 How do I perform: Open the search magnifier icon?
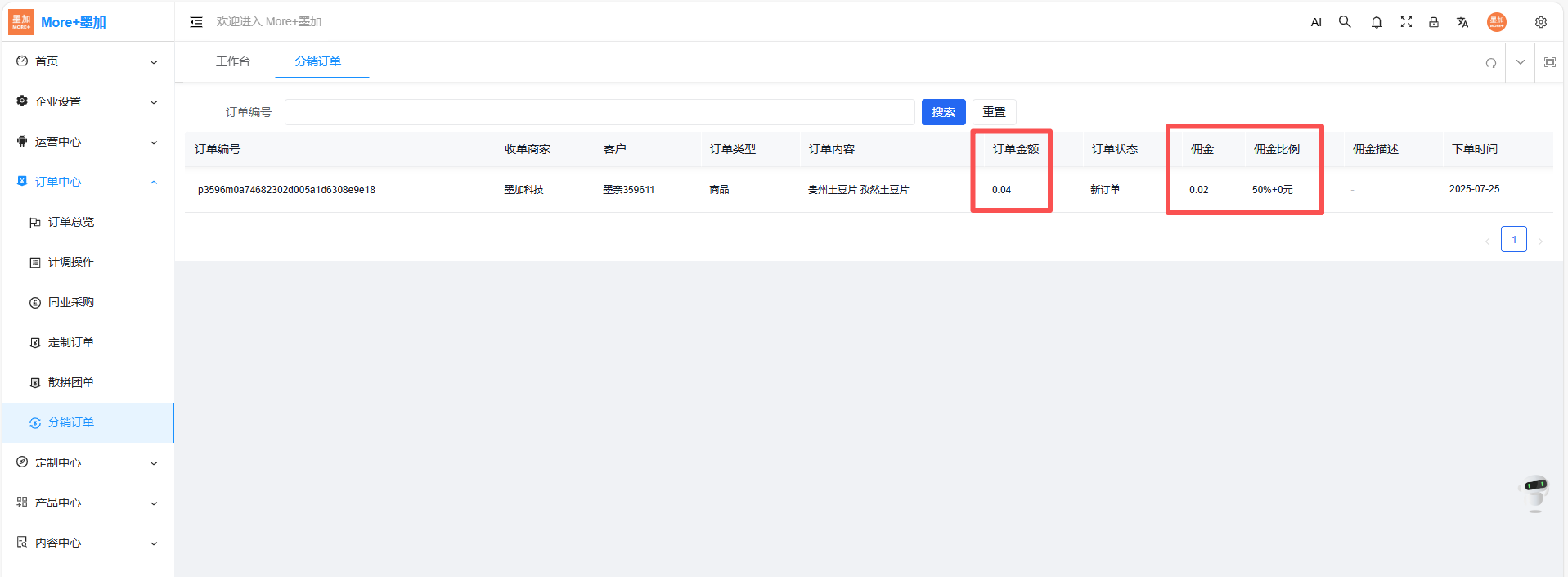tap(1345, 22)
